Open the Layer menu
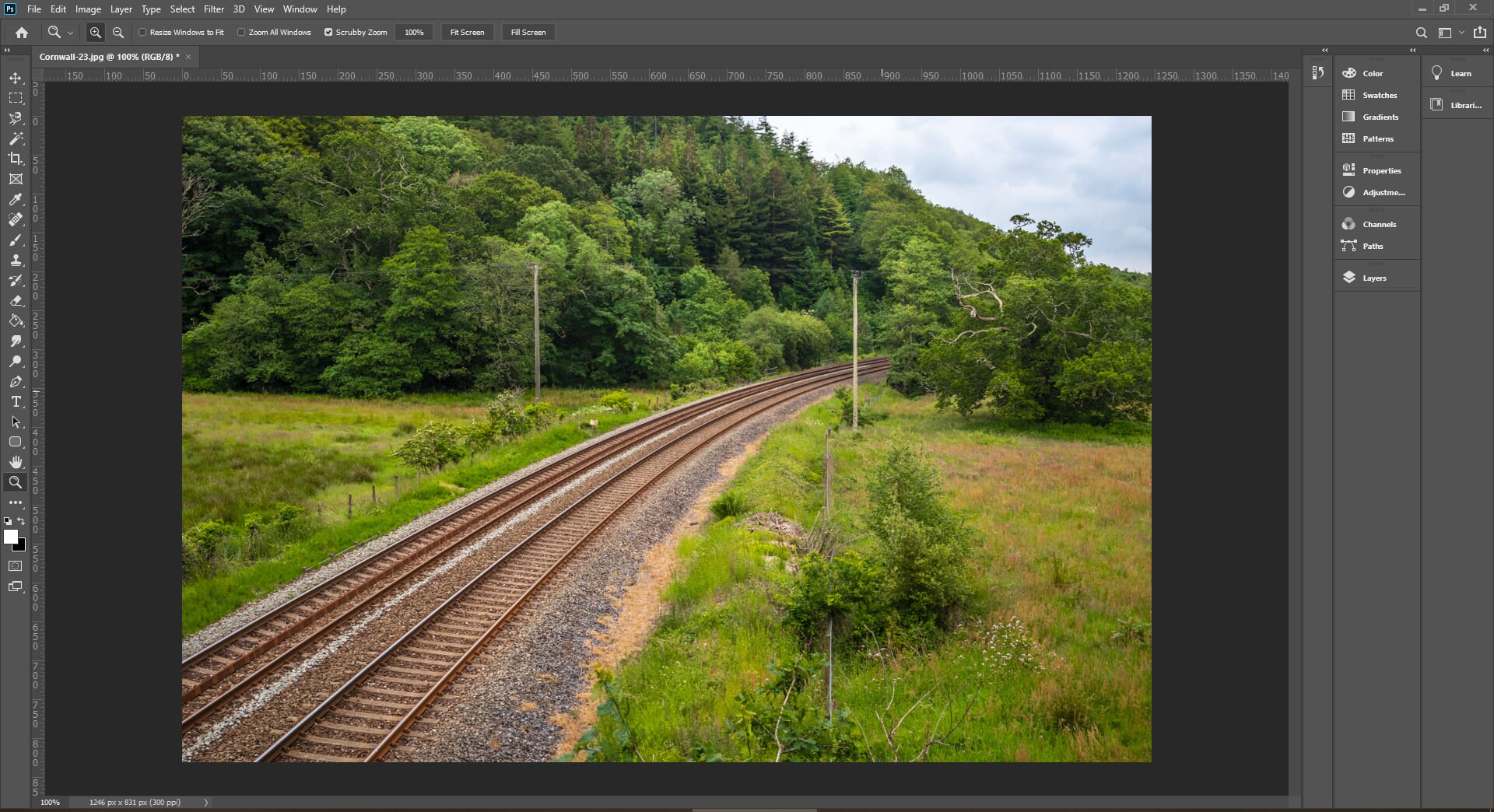 (121, 9)
